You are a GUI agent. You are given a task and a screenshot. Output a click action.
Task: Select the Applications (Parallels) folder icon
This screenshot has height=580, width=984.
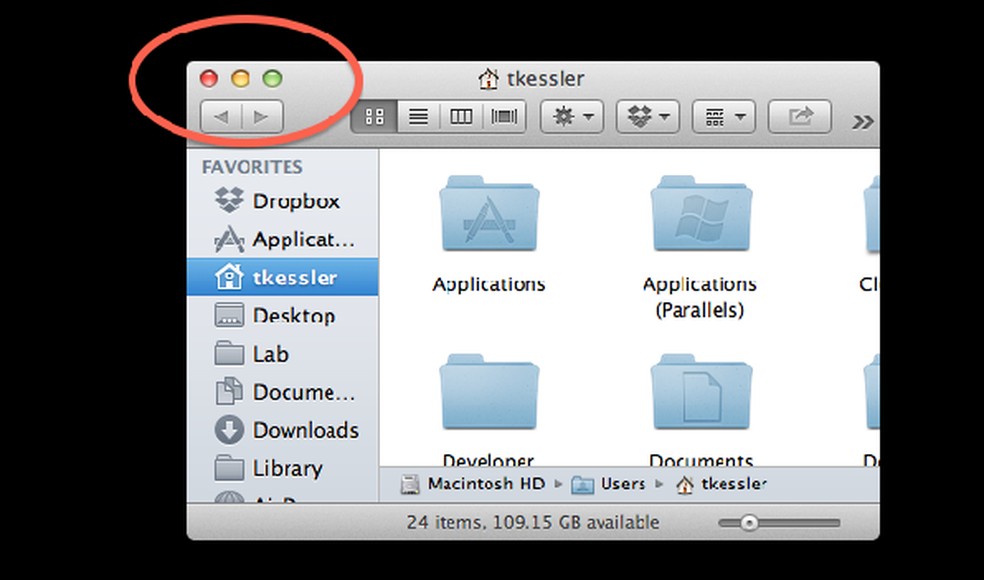point(701,214)
